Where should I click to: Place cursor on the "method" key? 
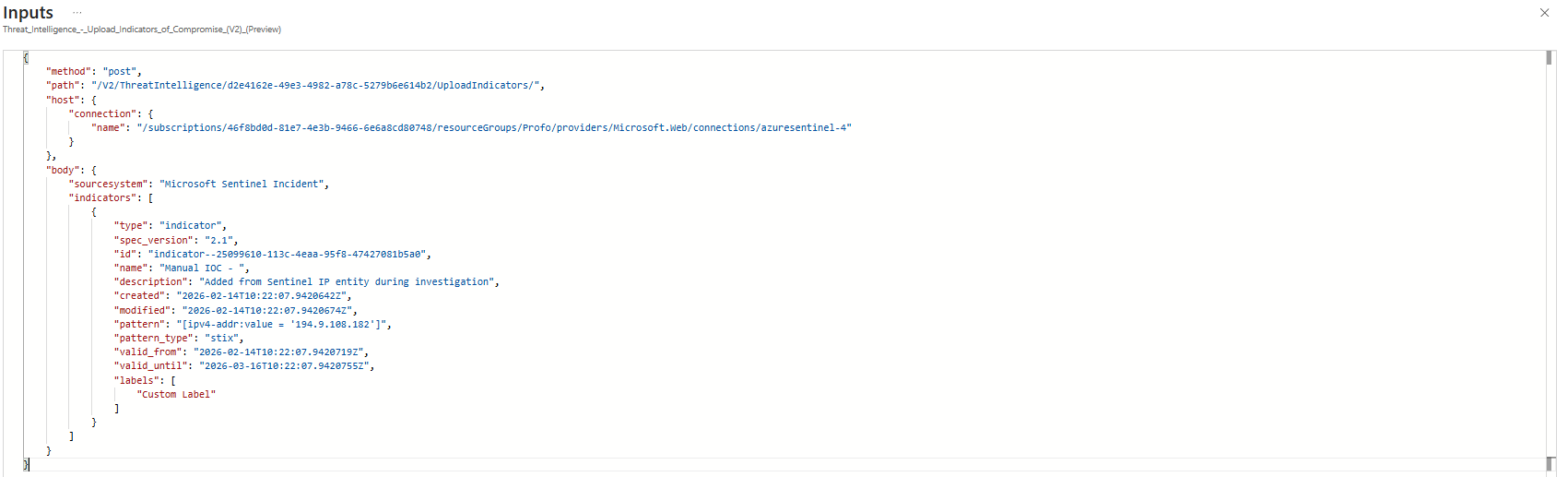[69, 72]
